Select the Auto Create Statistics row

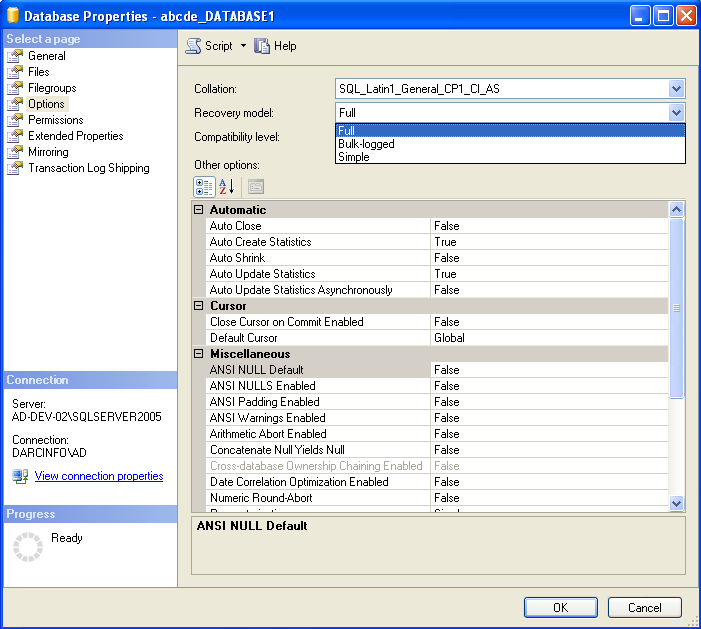[x=437, y=242]
